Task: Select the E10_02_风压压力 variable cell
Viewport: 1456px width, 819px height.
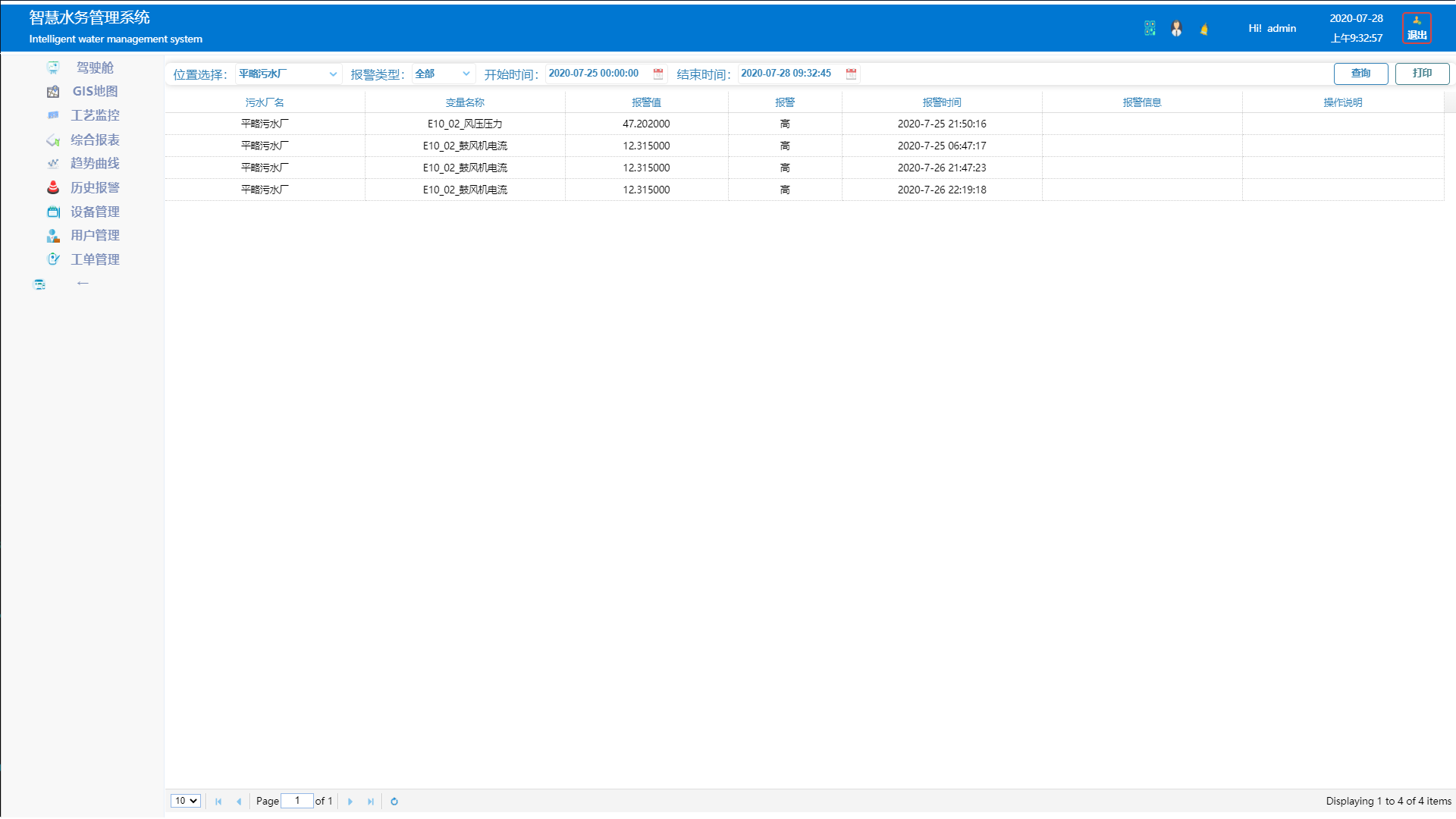Action: pyautogui.click(x=465, y=124)
